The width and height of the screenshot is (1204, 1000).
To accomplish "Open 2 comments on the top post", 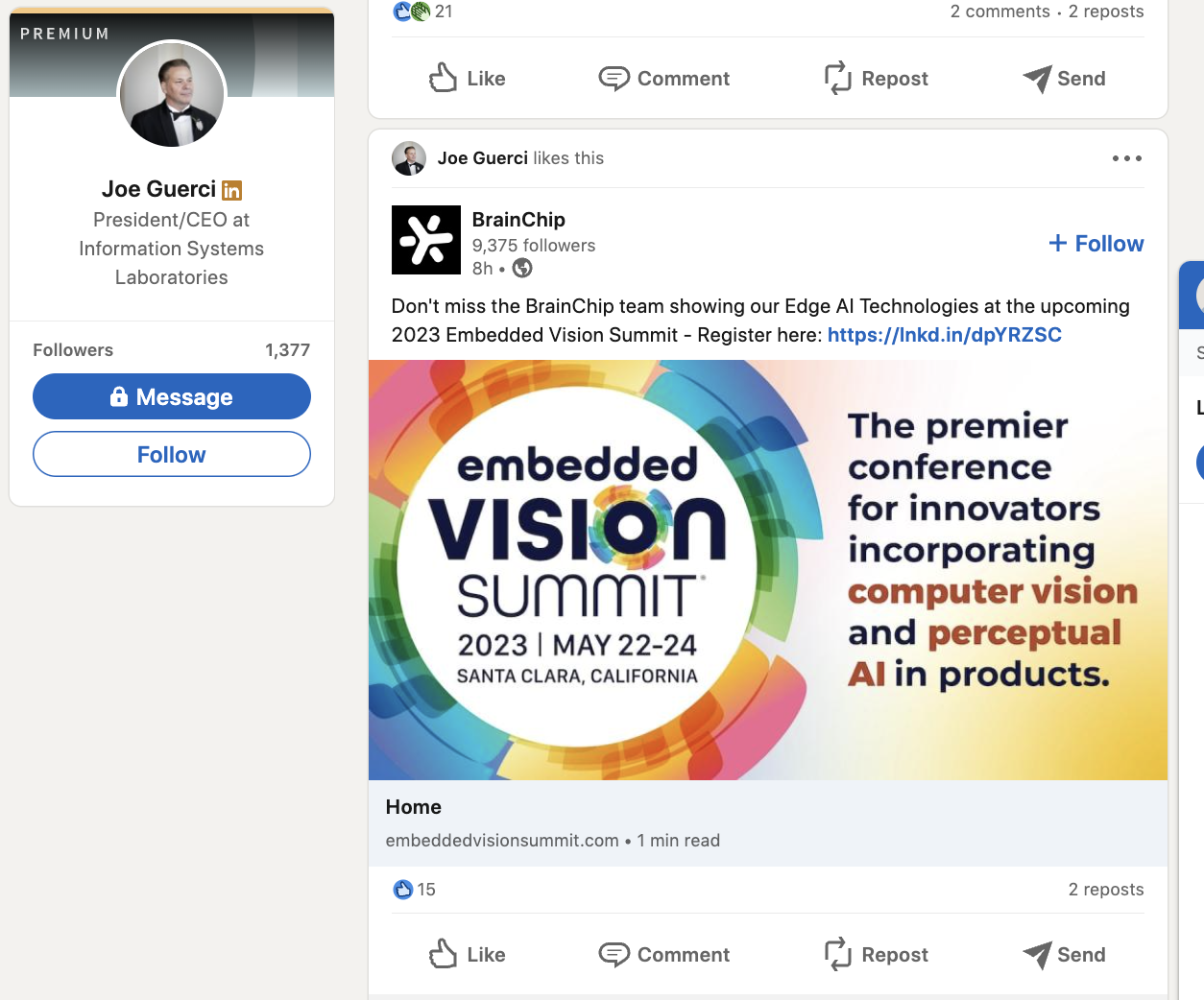I will [x=999, y=12].
